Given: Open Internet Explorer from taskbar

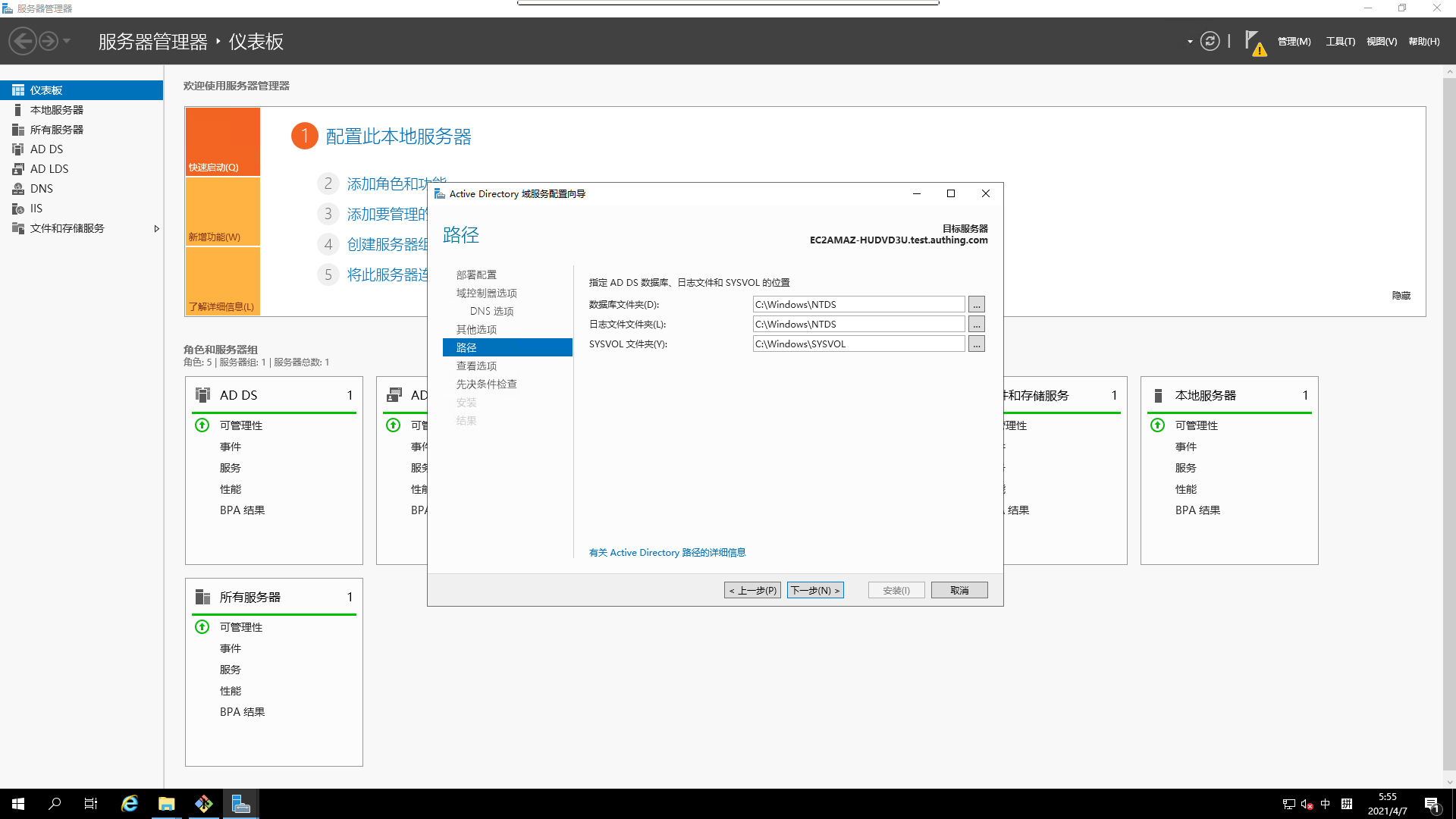Looking at the screenshot, I should pos(130,804).
